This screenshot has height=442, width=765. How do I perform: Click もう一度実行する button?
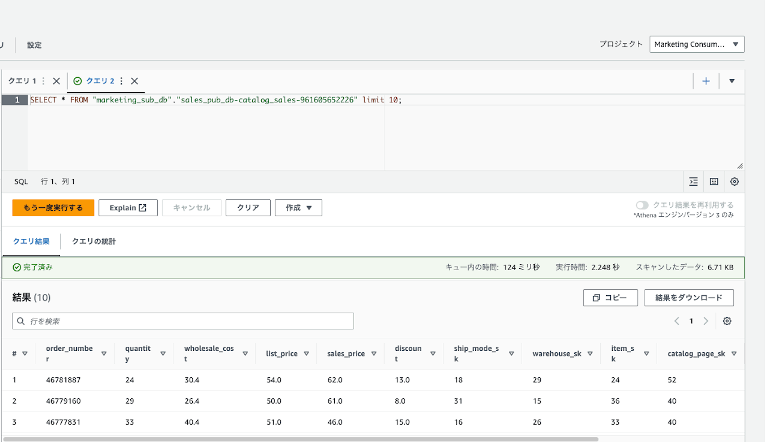(53, 207)
